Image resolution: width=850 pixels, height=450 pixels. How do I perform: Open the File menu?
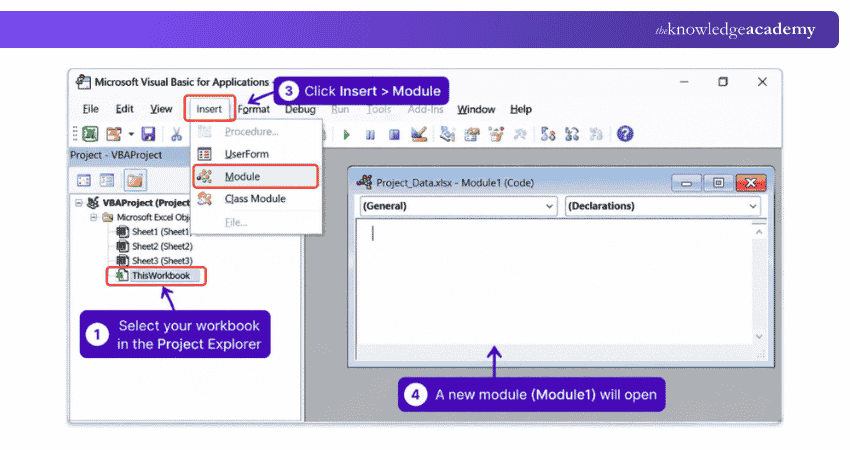(91, 109)
